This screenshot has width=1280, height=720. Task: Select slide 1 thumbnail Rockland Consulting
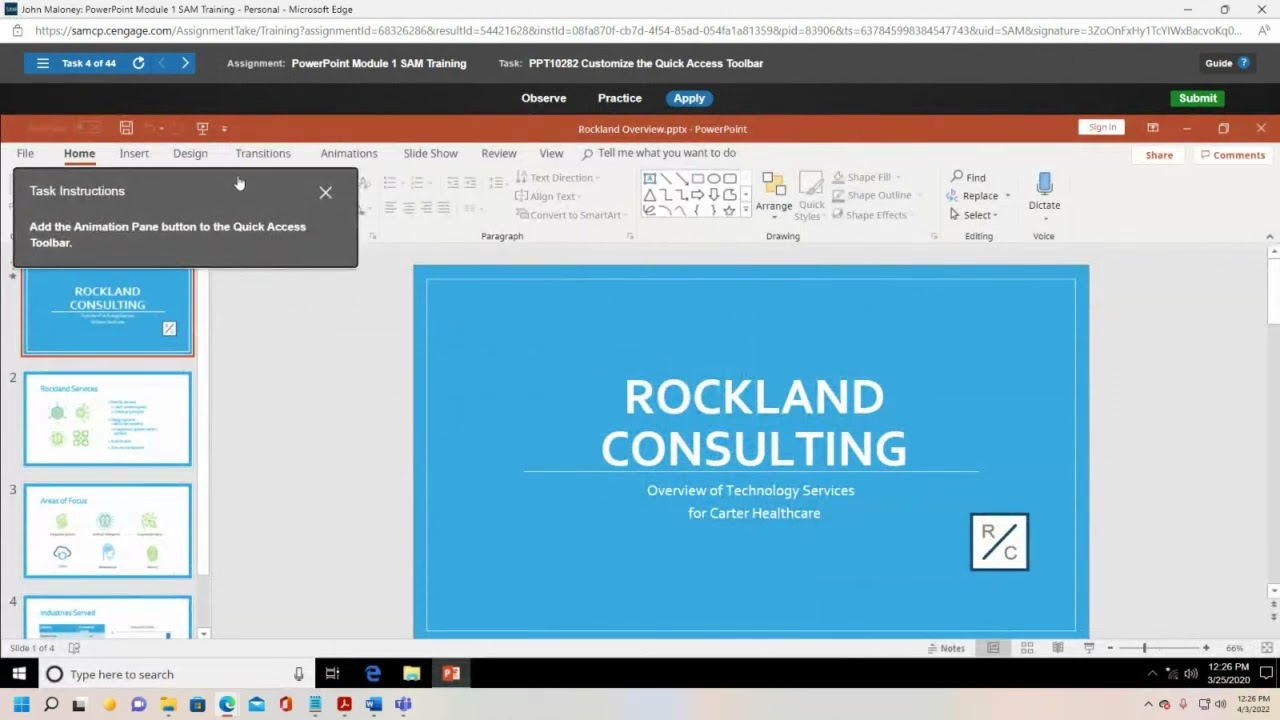[x=108, y=312]
